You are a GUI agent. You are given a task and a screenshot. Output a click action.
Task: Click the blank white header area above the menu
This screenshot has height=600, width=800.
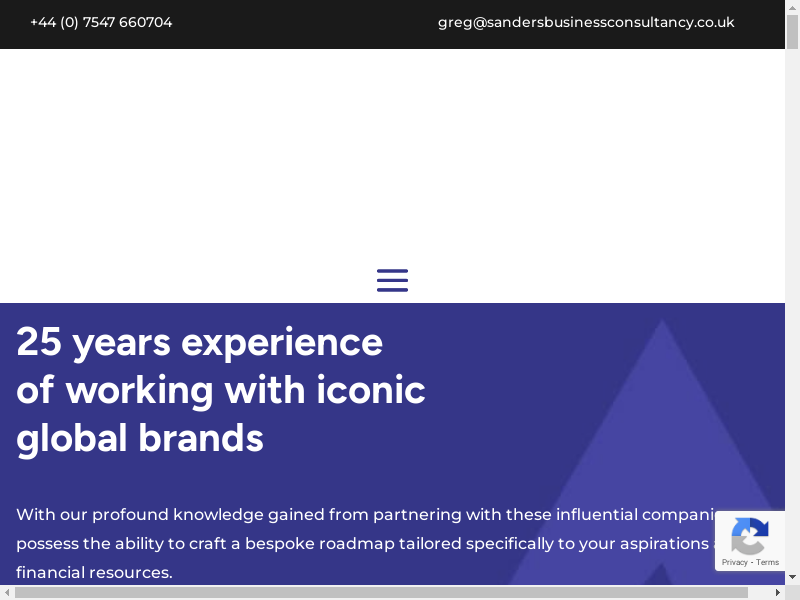[x=392, y=150]
